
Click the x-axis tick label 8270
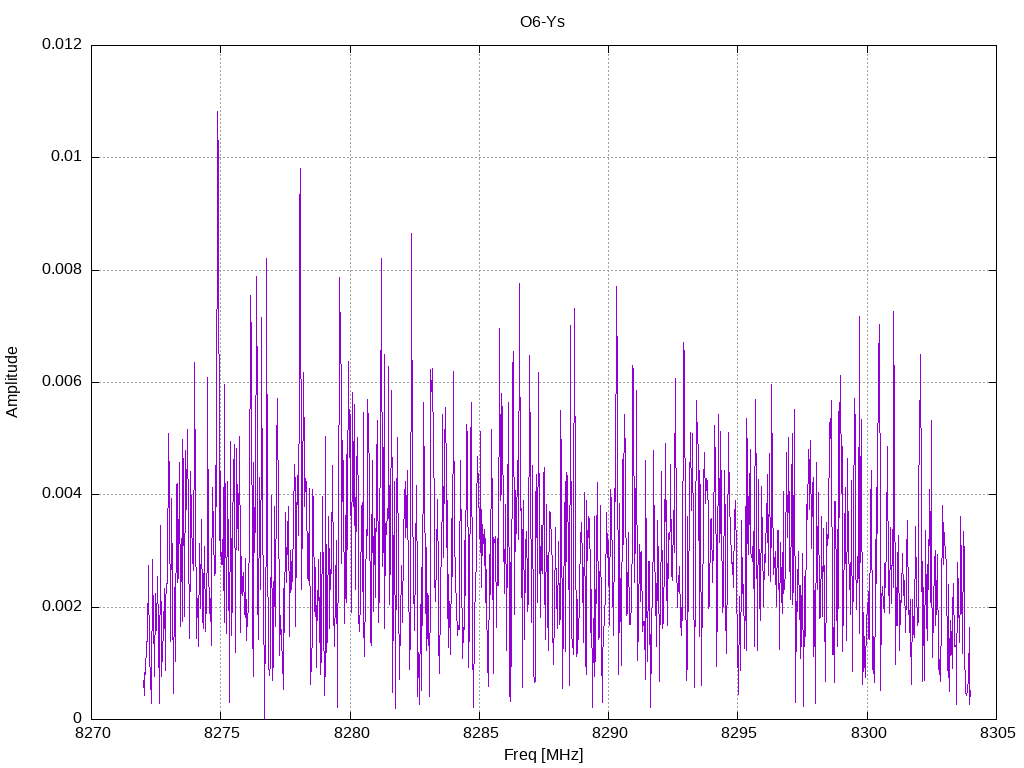(x=93, y=733)
